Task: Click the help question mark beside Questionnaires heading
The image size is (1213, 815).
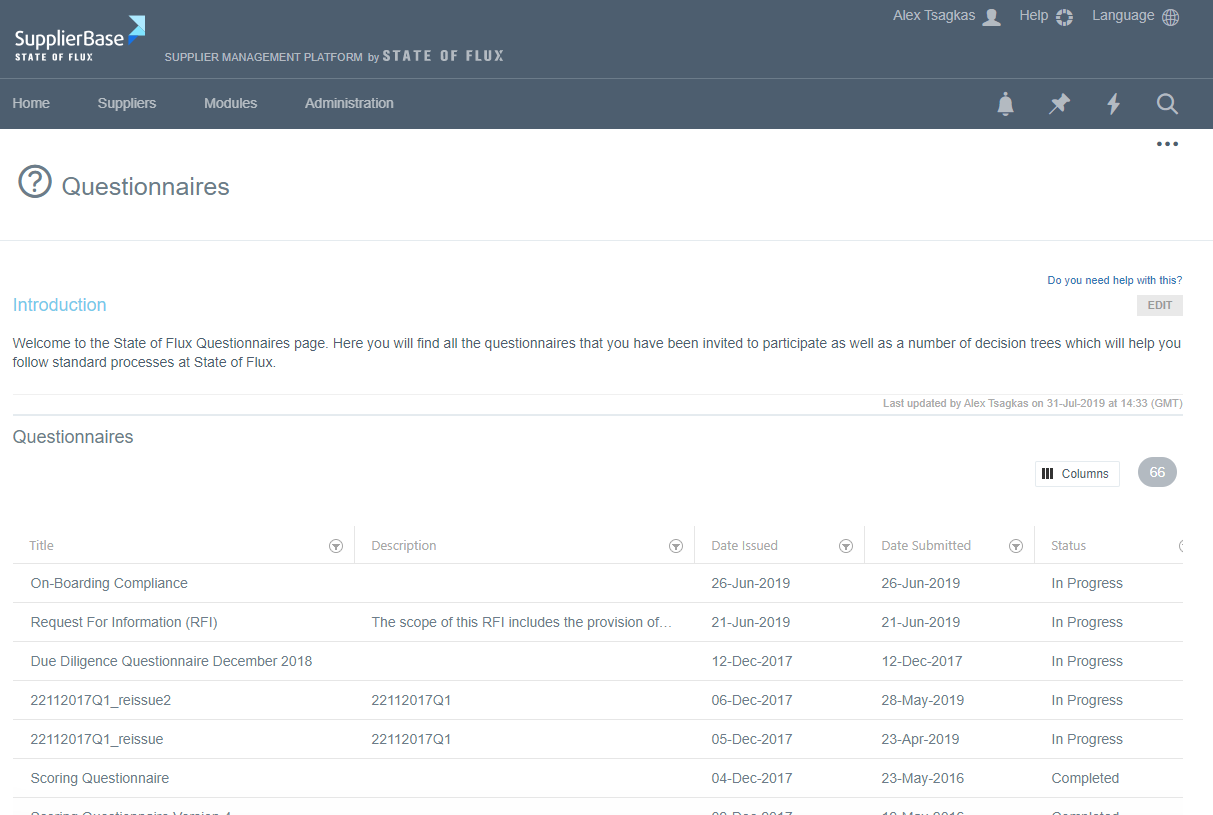Action: 34,181
